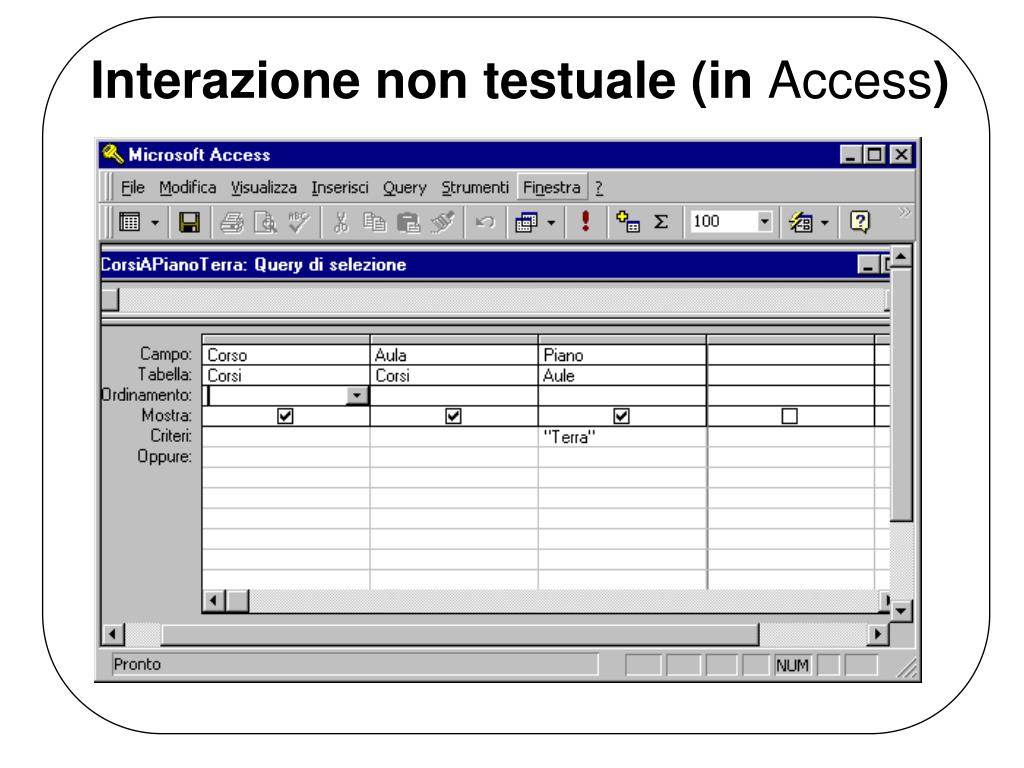The image size is (1024, 768).
Task: Minimize the Microsoft Access window
Action: 851,155
